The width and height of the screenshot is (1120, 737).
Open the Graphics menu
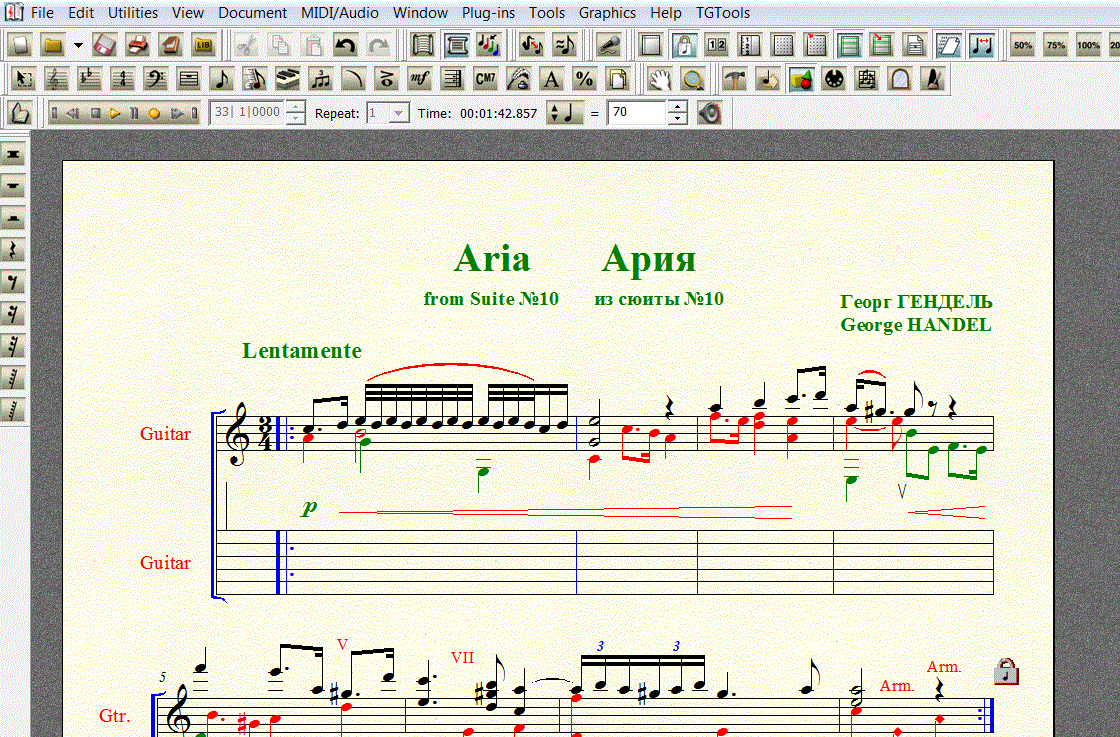coord(607,13)
